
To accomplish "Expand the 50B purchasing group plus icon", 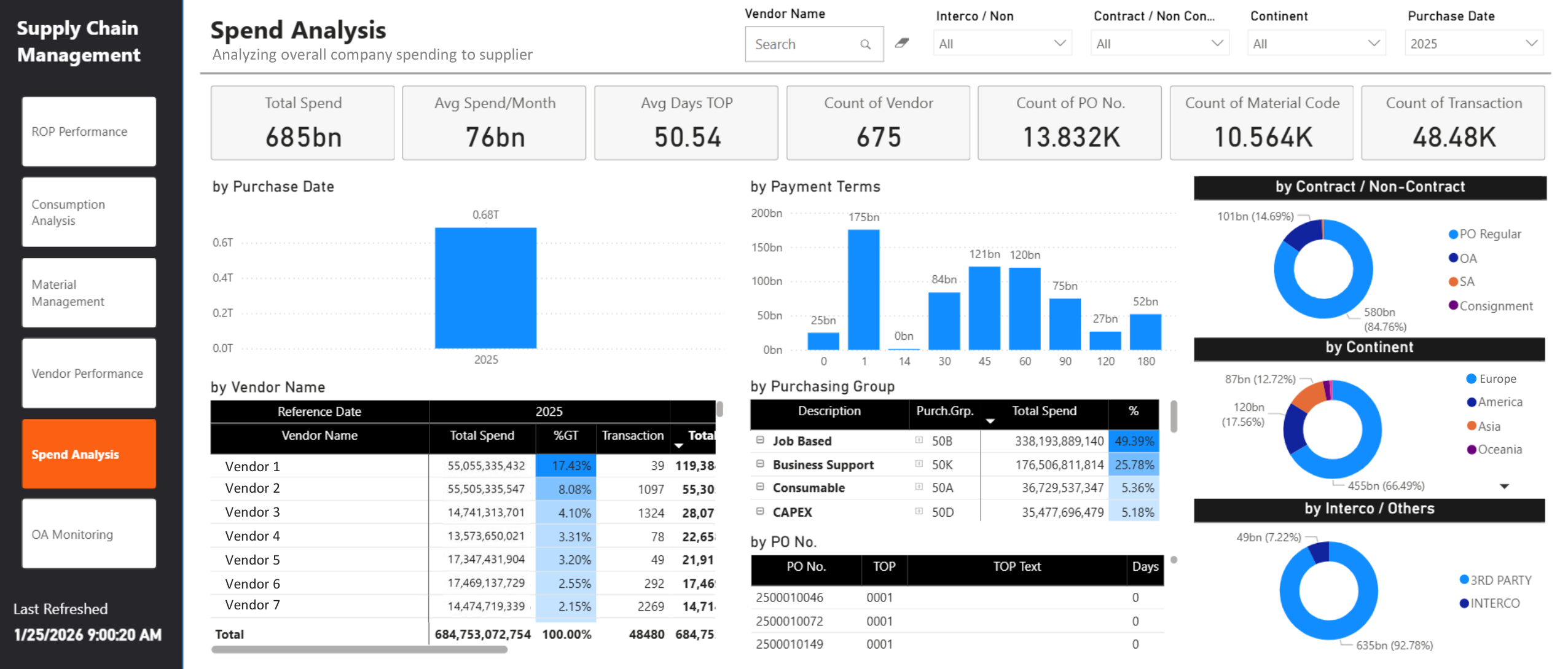I will click(919, 440).
